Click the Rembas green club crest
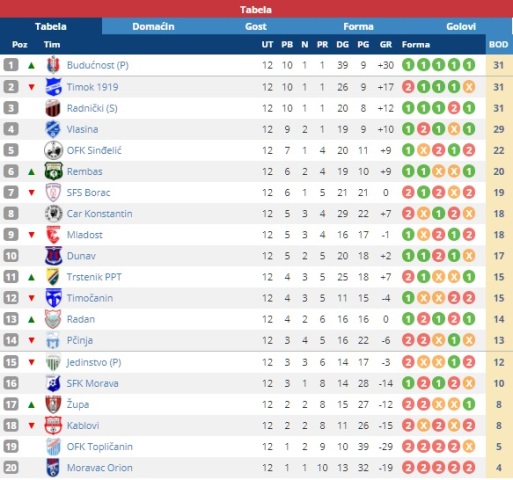Image resolution: width=513 pixels, height=480 pixels. [x=53, y=171]
